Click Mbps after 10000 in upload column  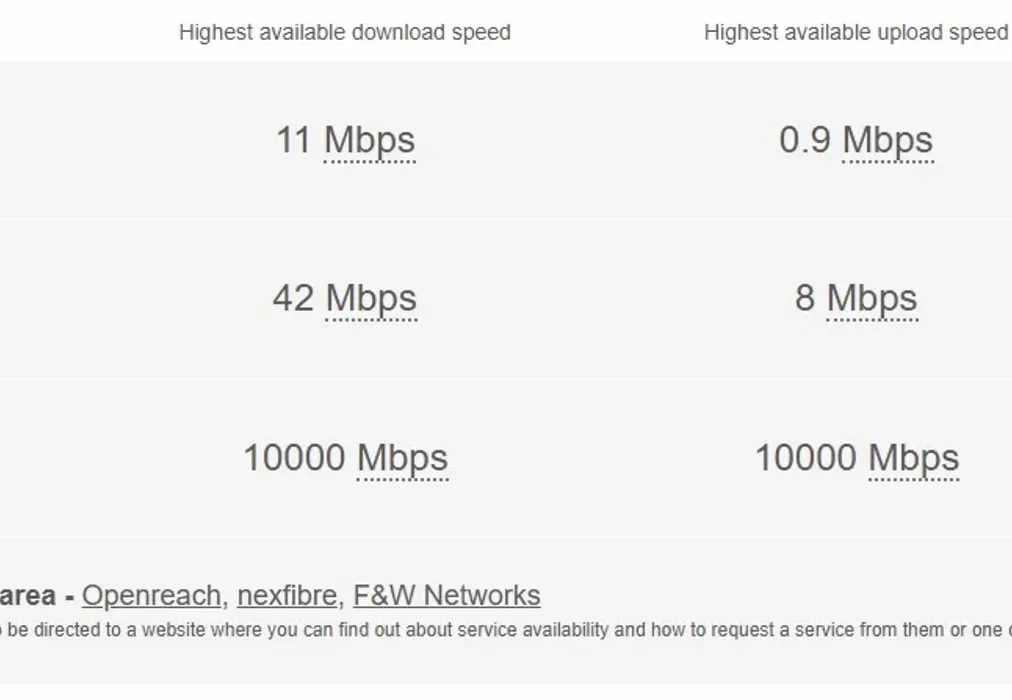(913, 459)
